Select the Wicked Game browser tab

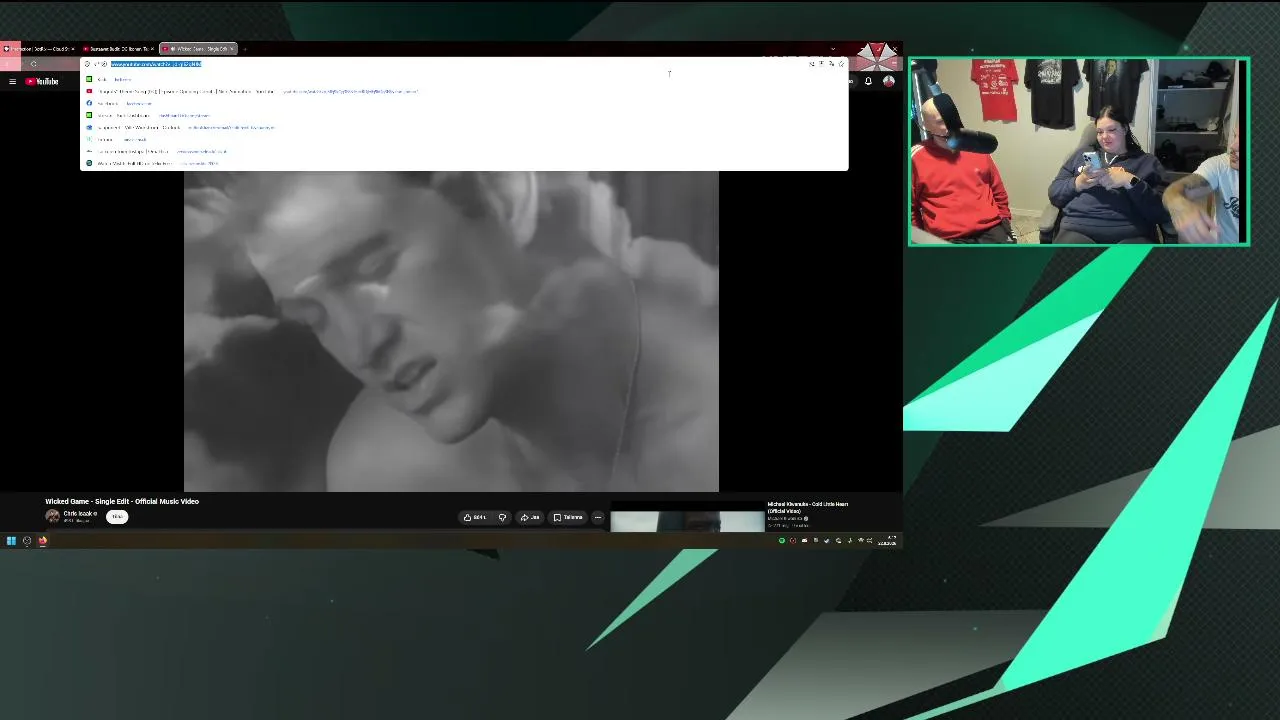pos(198,48)
